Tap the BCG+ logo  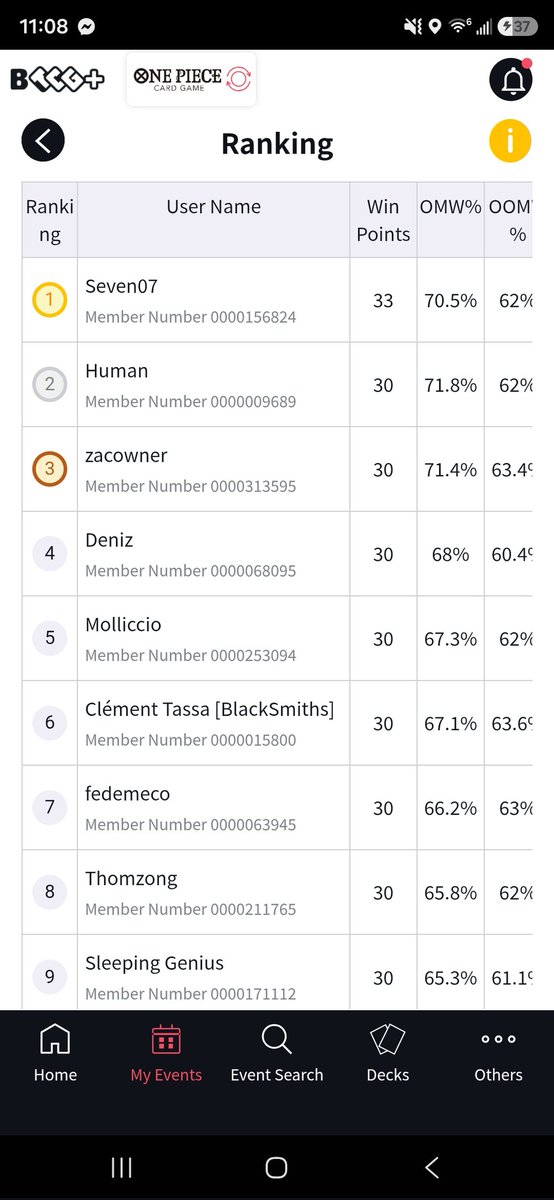(57, 80)
